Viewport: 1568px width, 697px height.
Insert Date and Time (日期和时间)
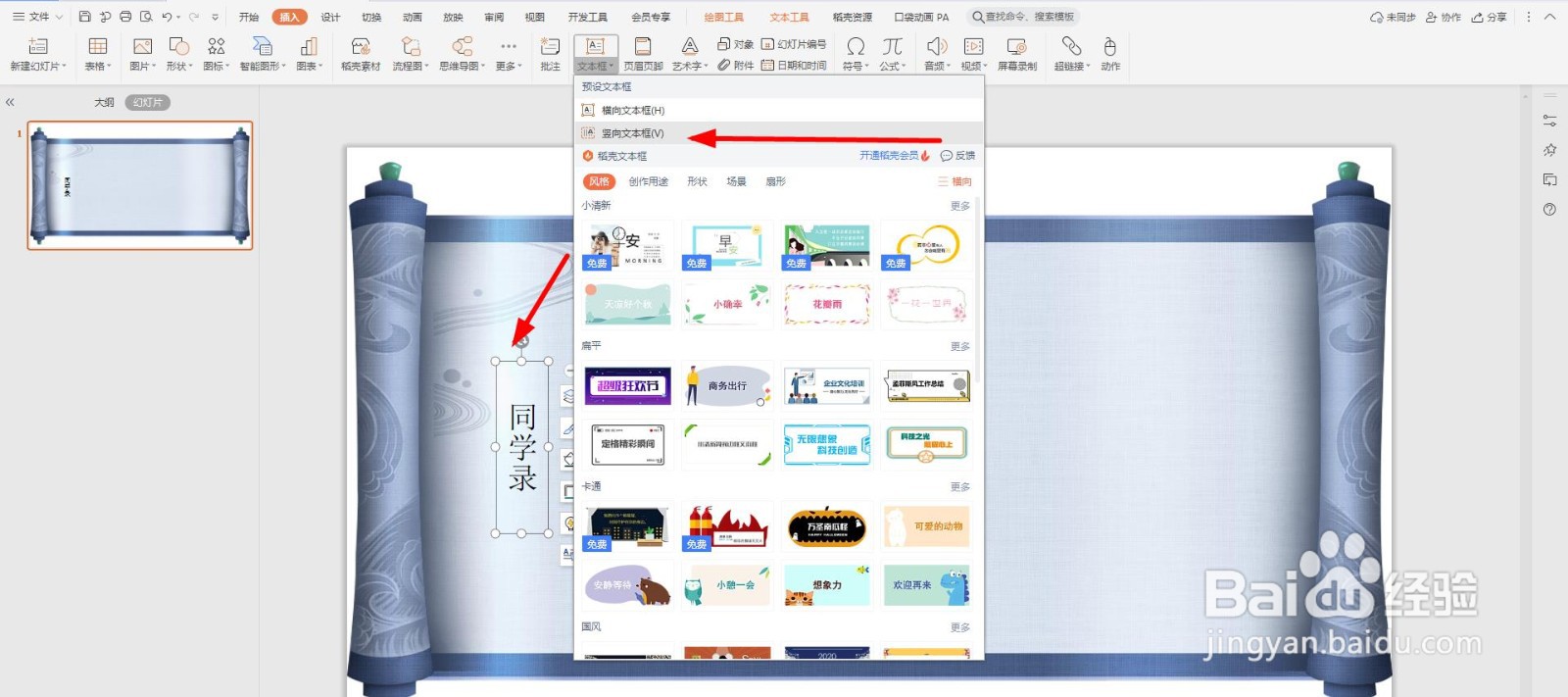pyautogui.click(x=794, y=66)
